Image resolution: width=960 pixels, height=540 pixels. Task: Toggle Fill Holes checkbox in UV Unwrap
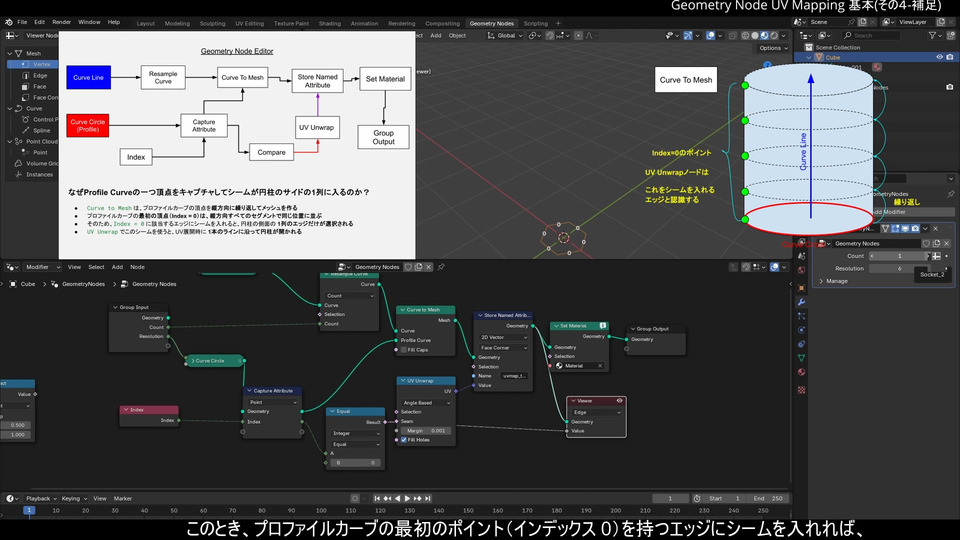[x=404, y=440]
